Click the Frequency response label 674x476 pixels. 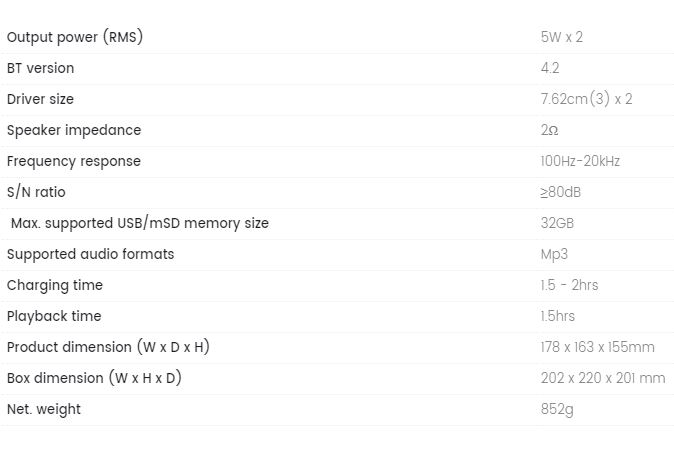coord(74,161)
